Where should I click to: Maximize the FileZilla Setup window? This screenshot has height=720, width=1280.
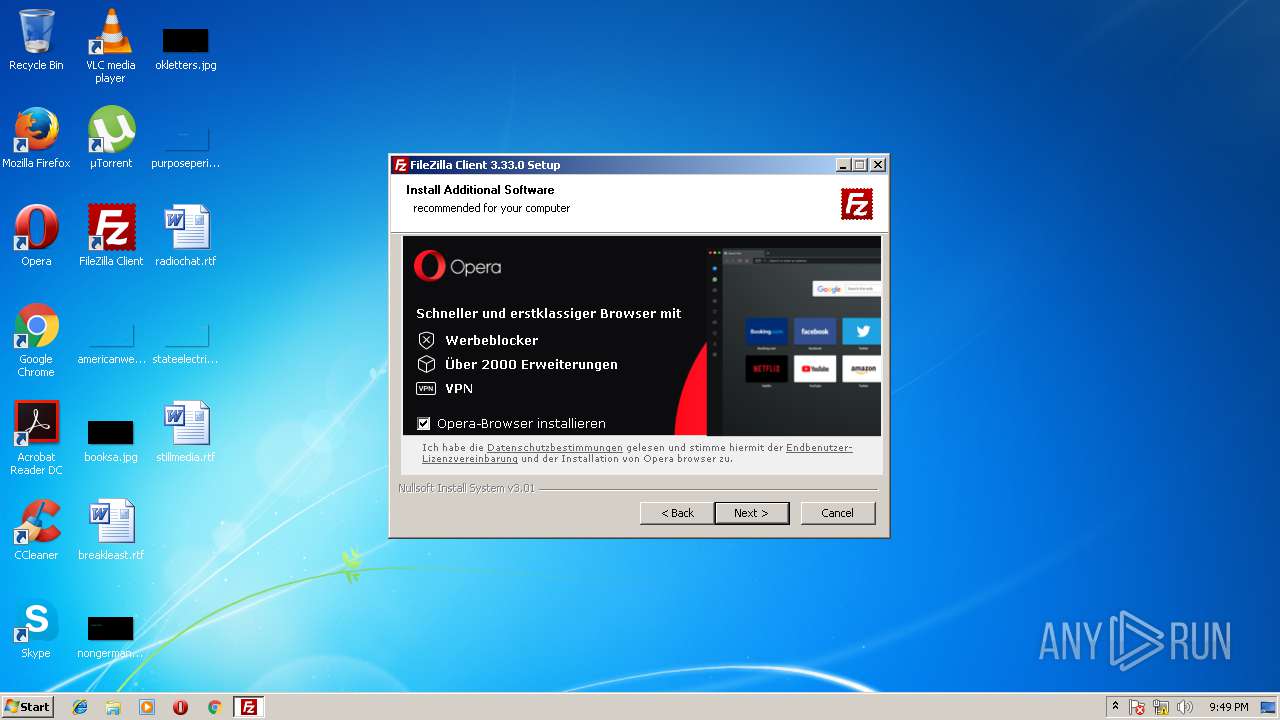[x=860, y=165]
